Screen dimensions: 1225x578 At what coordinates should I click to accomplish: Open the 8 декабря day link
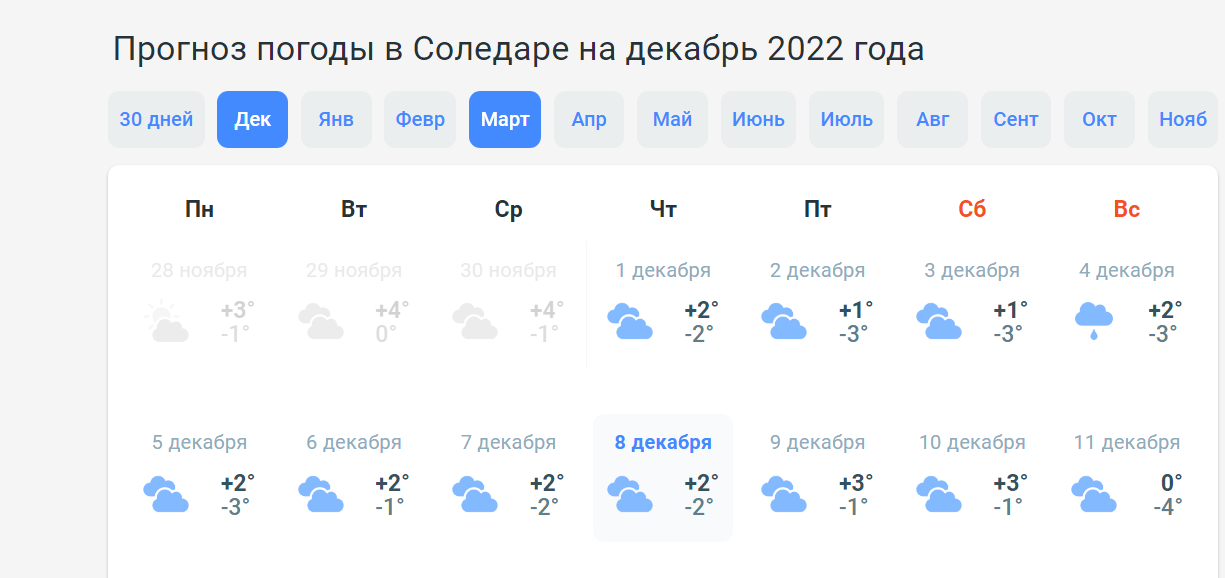[663, 442]
